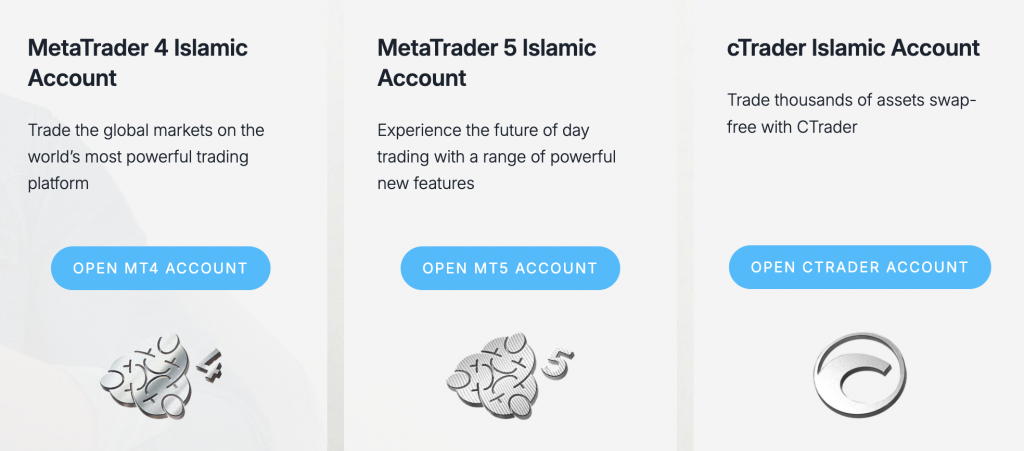Select the MetaTrader 5 Islamic Account heading
This screenshot has width=1024, height=451.
(487, 62)
